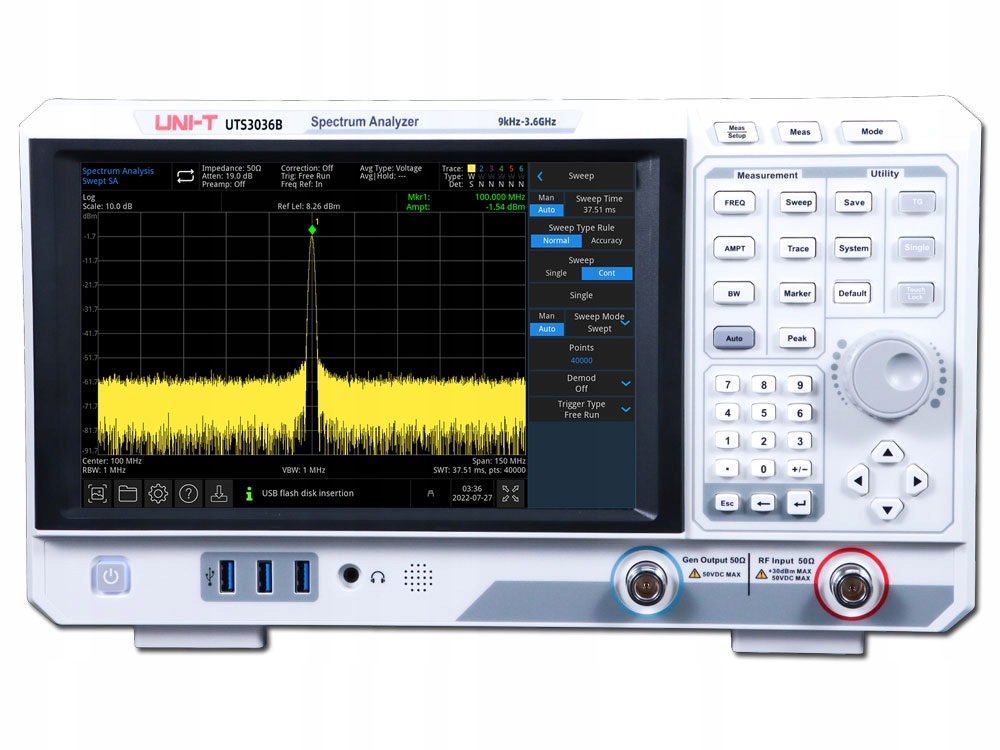1000x750 pixels.
Task: Push the Sweep hardware button
Action: click(798, 202)
